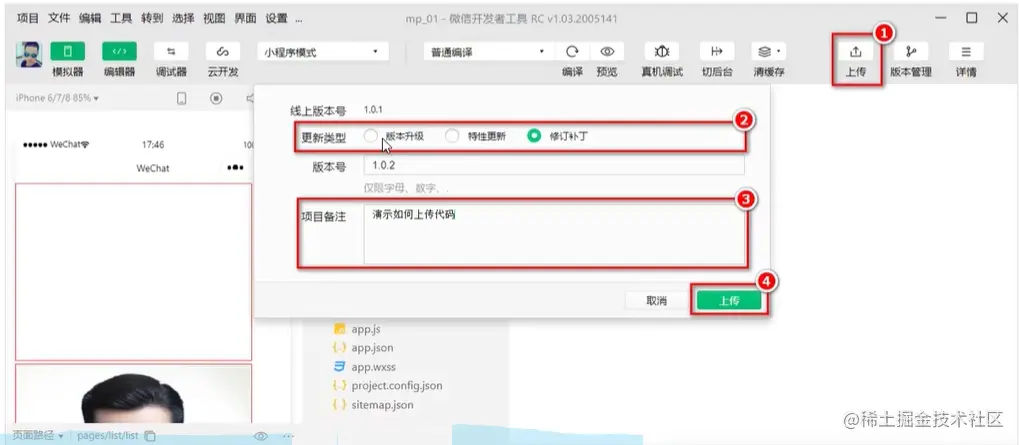Open the View (视图) menu
The width and height of the screenshot is (1019, 445).
214,18
